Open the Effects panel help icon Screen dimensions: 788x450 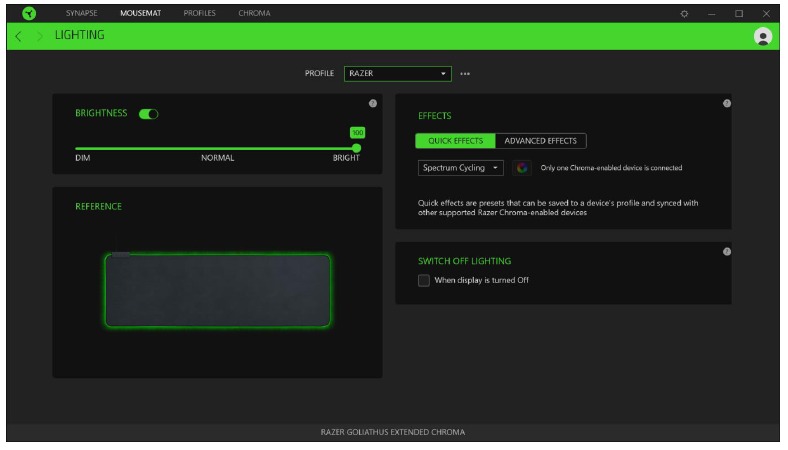pos(727,103)
